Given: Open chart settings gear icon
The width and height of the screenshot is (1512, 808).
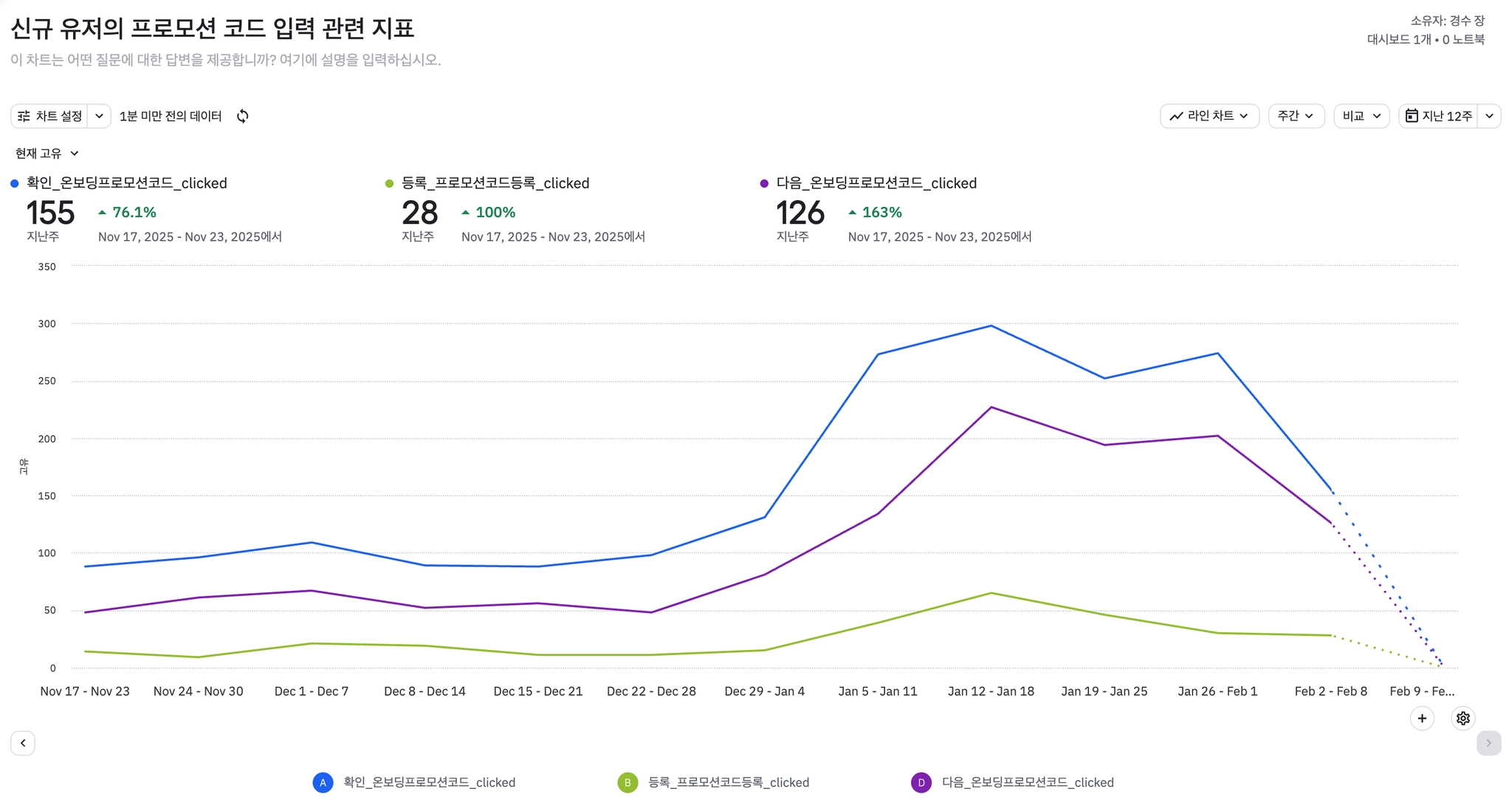Looking at the screenshot, I should (1463, 718).
